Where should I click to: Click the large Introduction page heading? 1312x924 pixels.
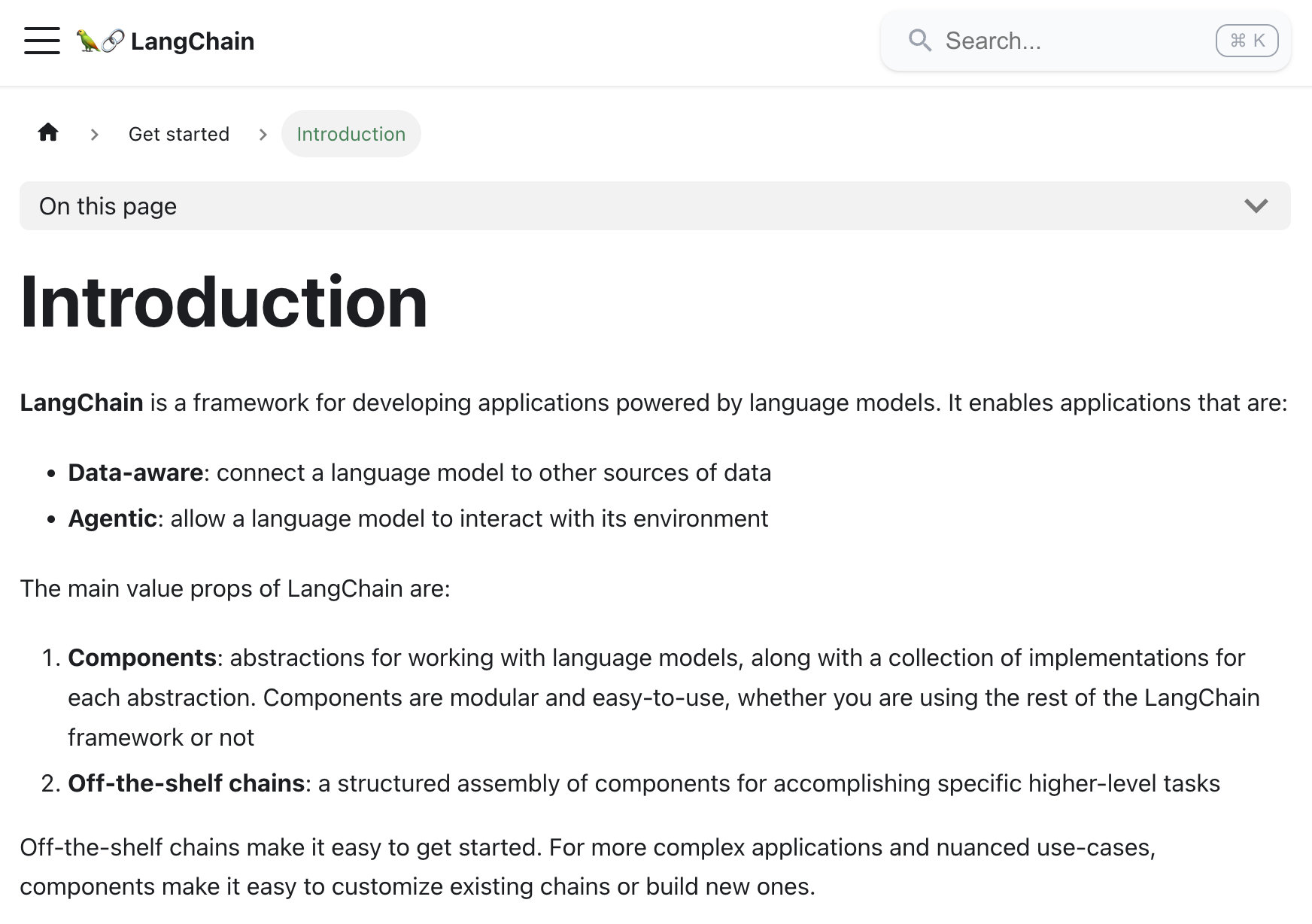coord(224,302)
